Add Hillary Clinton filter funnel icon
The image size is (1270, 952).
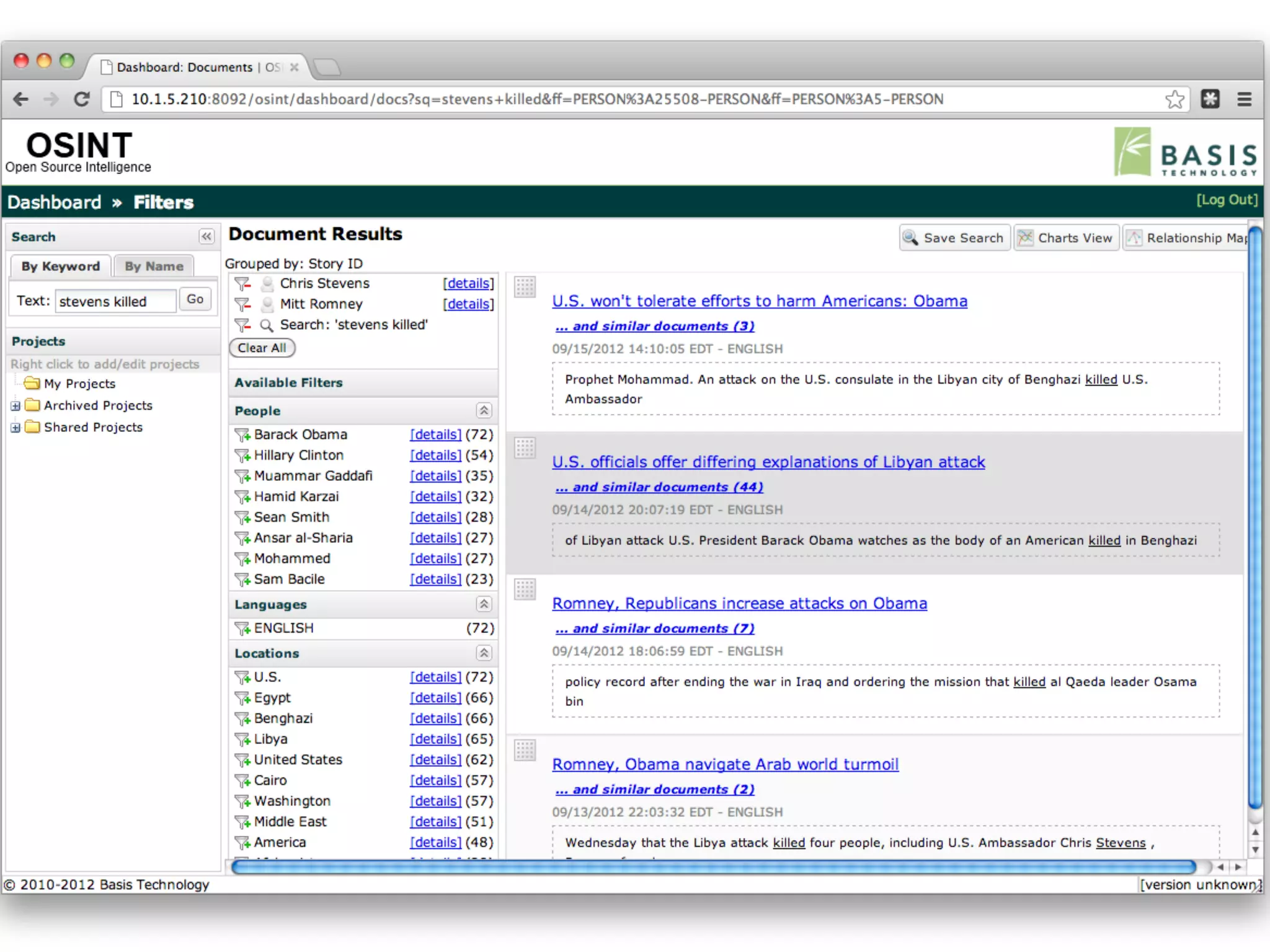[242, 456]
